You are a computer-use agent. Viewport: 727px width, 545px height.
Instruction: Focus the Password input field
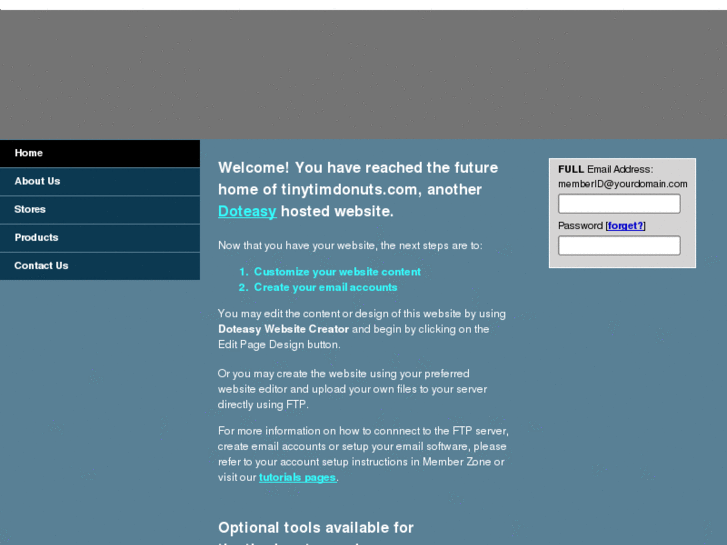(619, 245)
